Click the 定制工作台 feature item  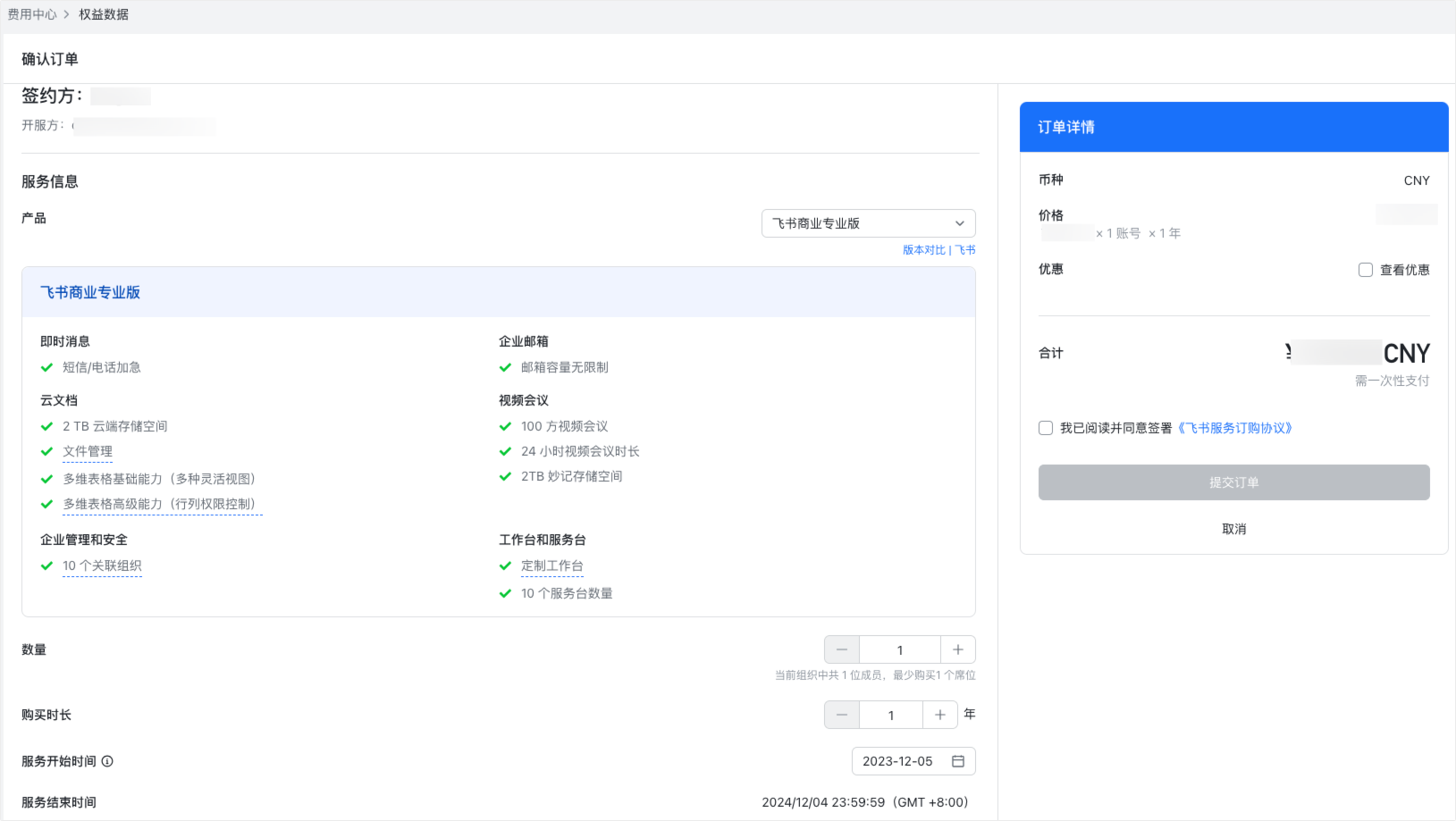pos(551,565)
